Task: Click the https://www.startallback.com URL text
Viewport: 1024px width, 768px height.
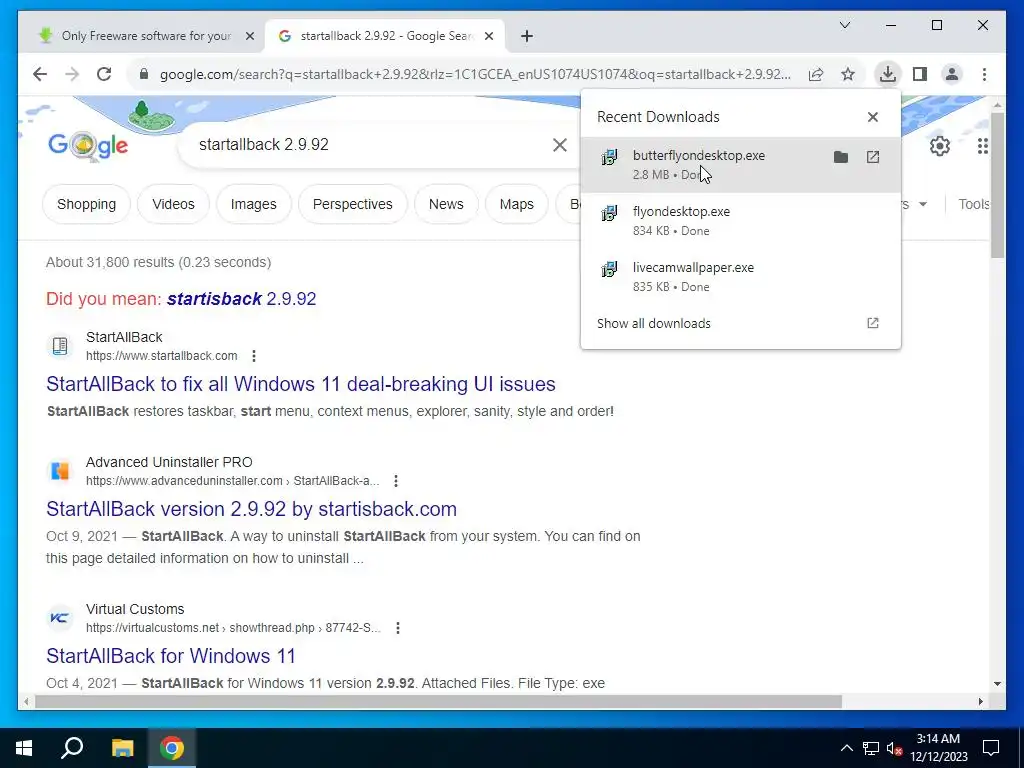Action: coord(162,356)
